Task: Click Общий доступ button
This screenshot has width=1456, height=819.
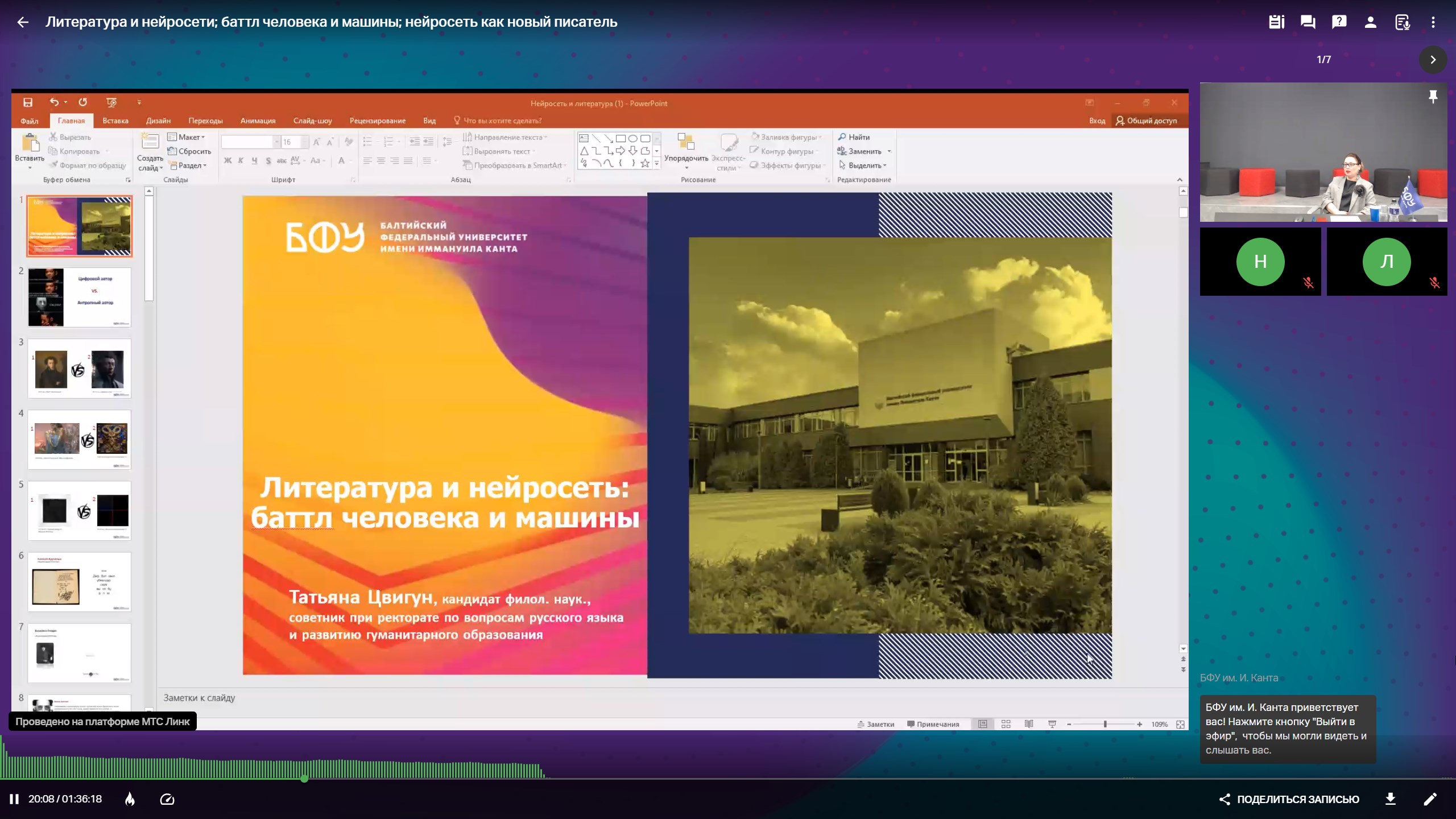Action: coord(1146,121)
